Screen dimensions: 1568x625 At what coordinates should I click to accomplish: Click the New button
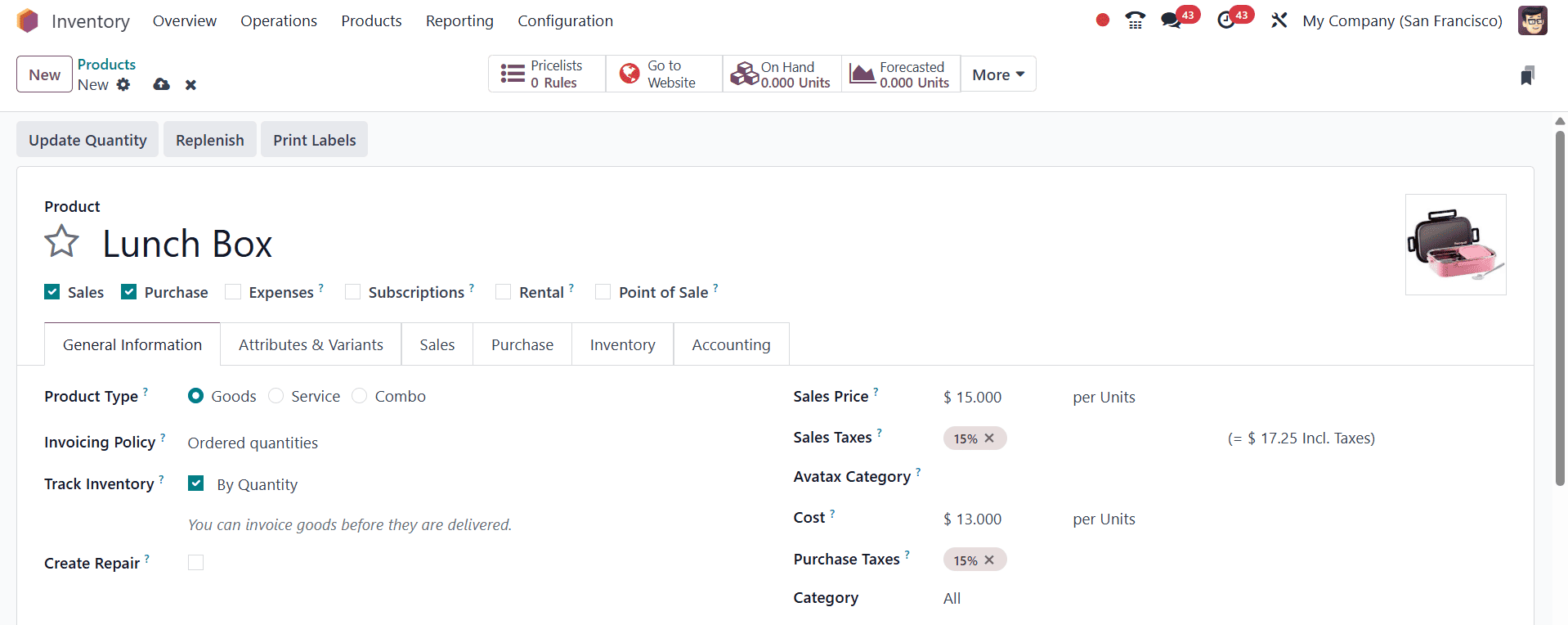[x=44, y=74]
